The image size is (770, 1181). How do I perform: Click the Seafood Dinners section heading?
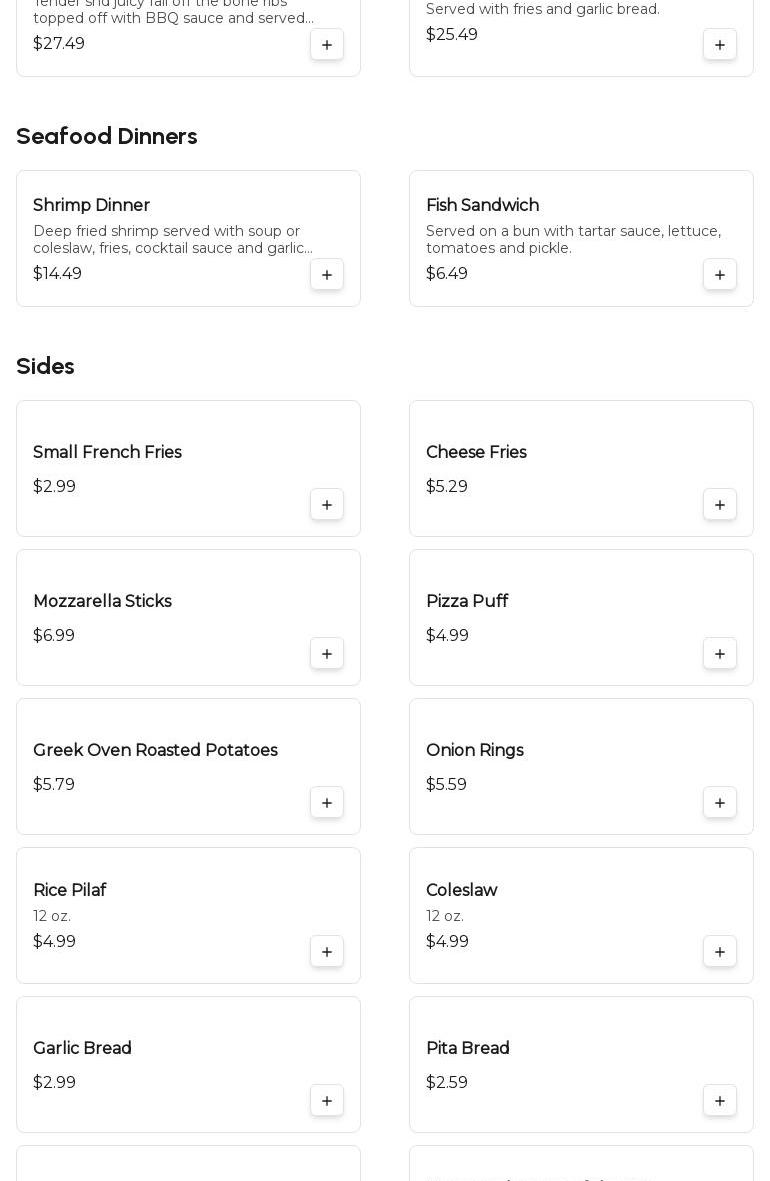point(106,137)
